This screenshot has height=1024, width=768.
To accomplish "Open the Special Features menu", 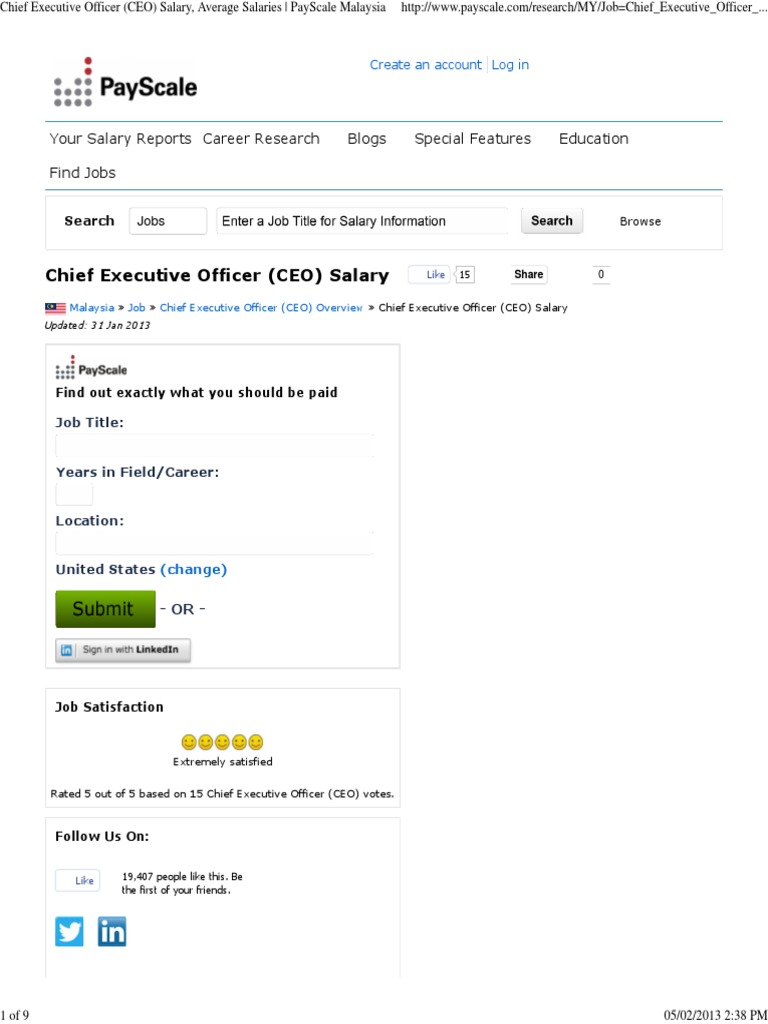I will 473,139.
